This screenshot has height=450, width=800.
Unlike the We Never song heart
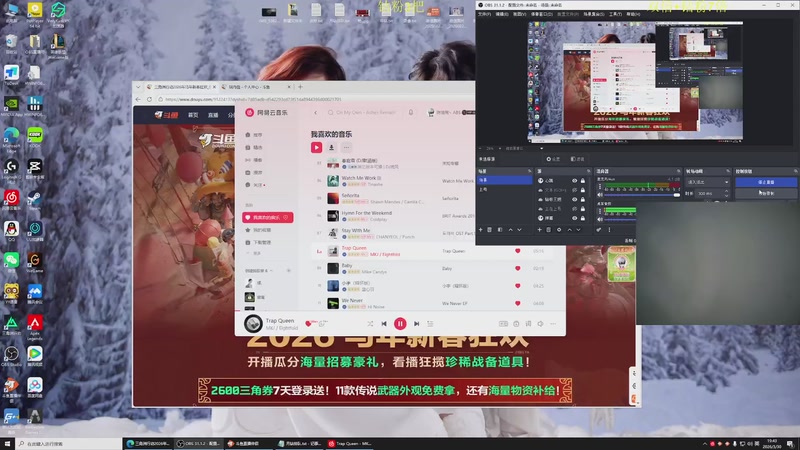pos(517,303)
